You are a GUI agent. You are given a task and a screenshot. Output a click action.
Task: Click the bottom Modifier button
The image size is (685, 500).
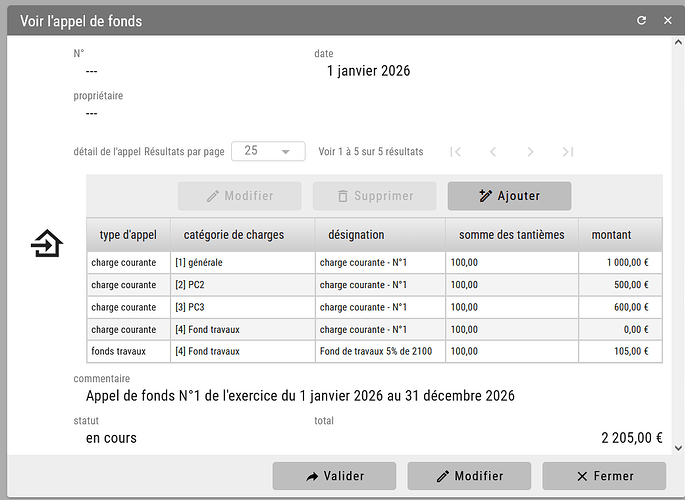tap(469, 476)
